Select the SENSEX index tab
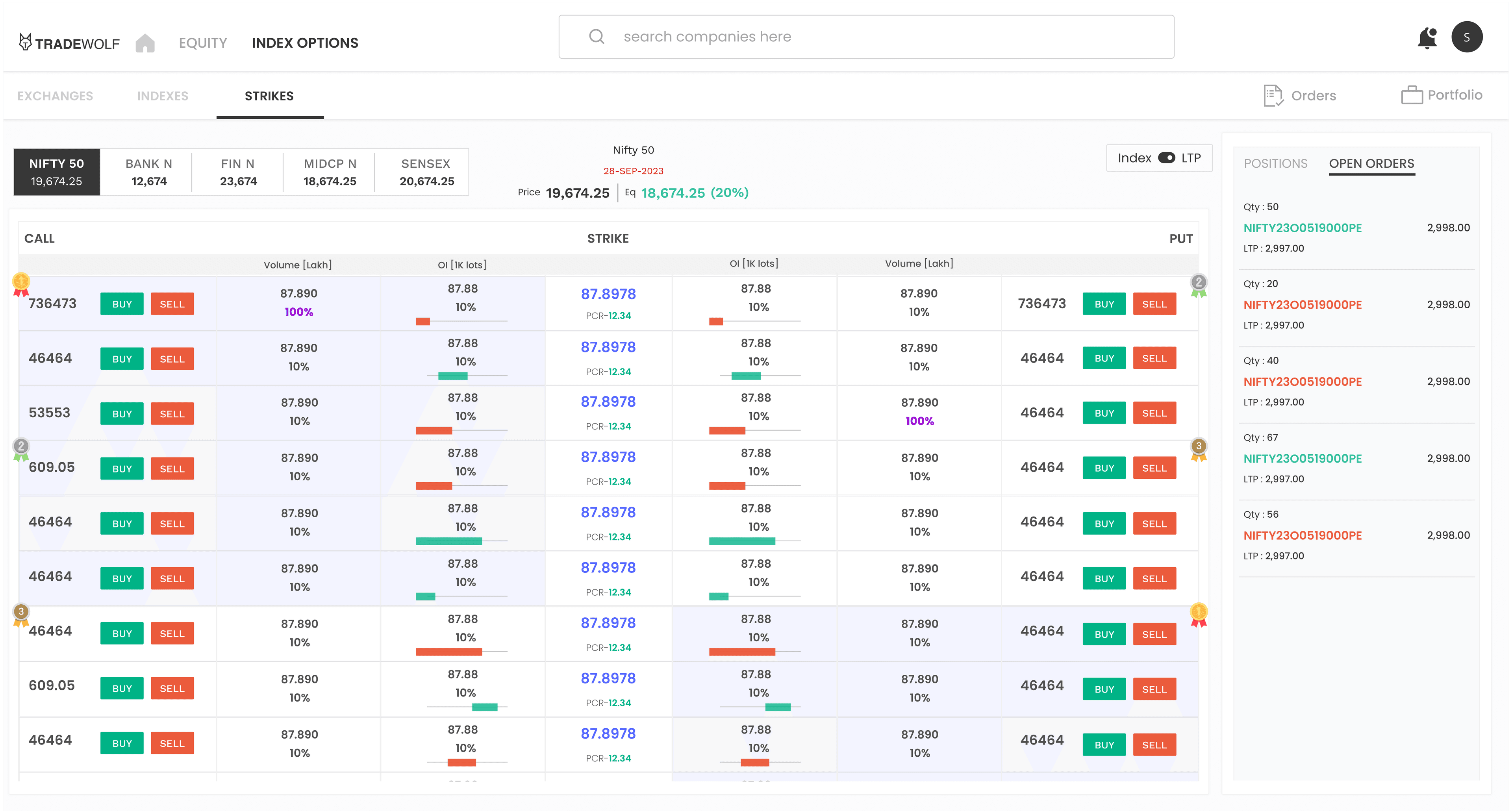 [426, 172]
